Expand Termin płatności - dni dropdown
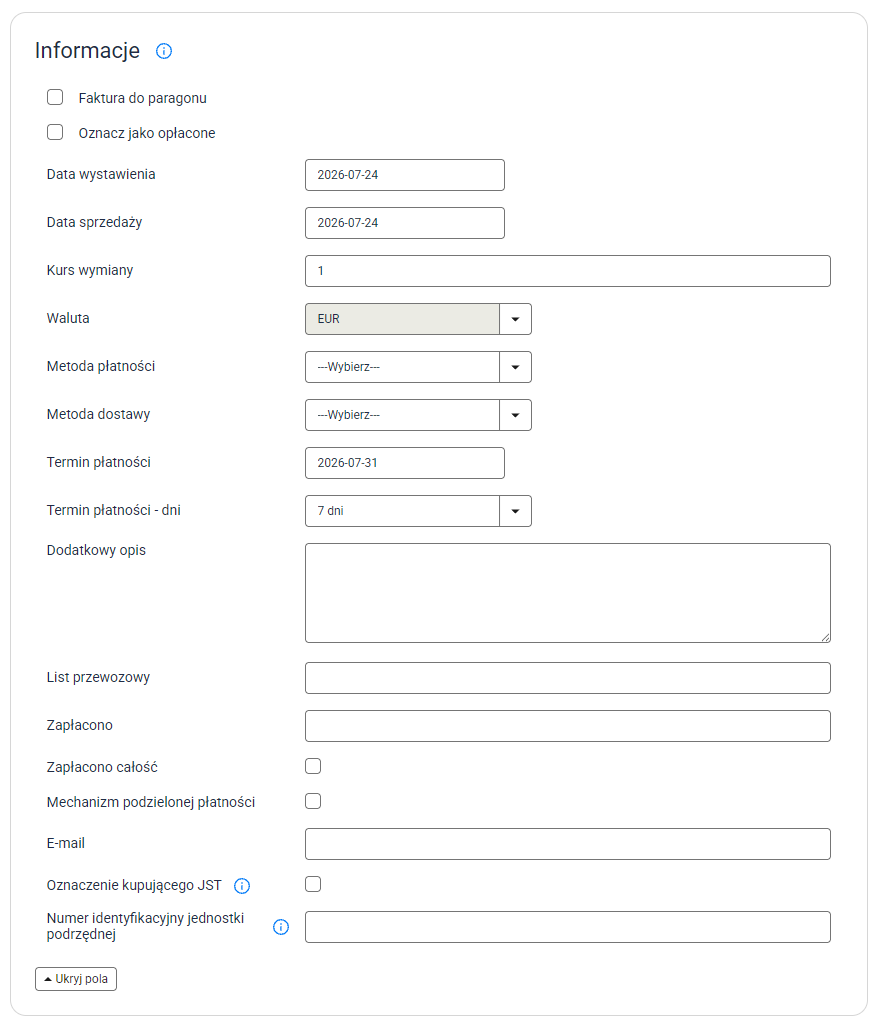Image resolution: width=880 pixels, height=1027 pixels. tap(418, 511)
